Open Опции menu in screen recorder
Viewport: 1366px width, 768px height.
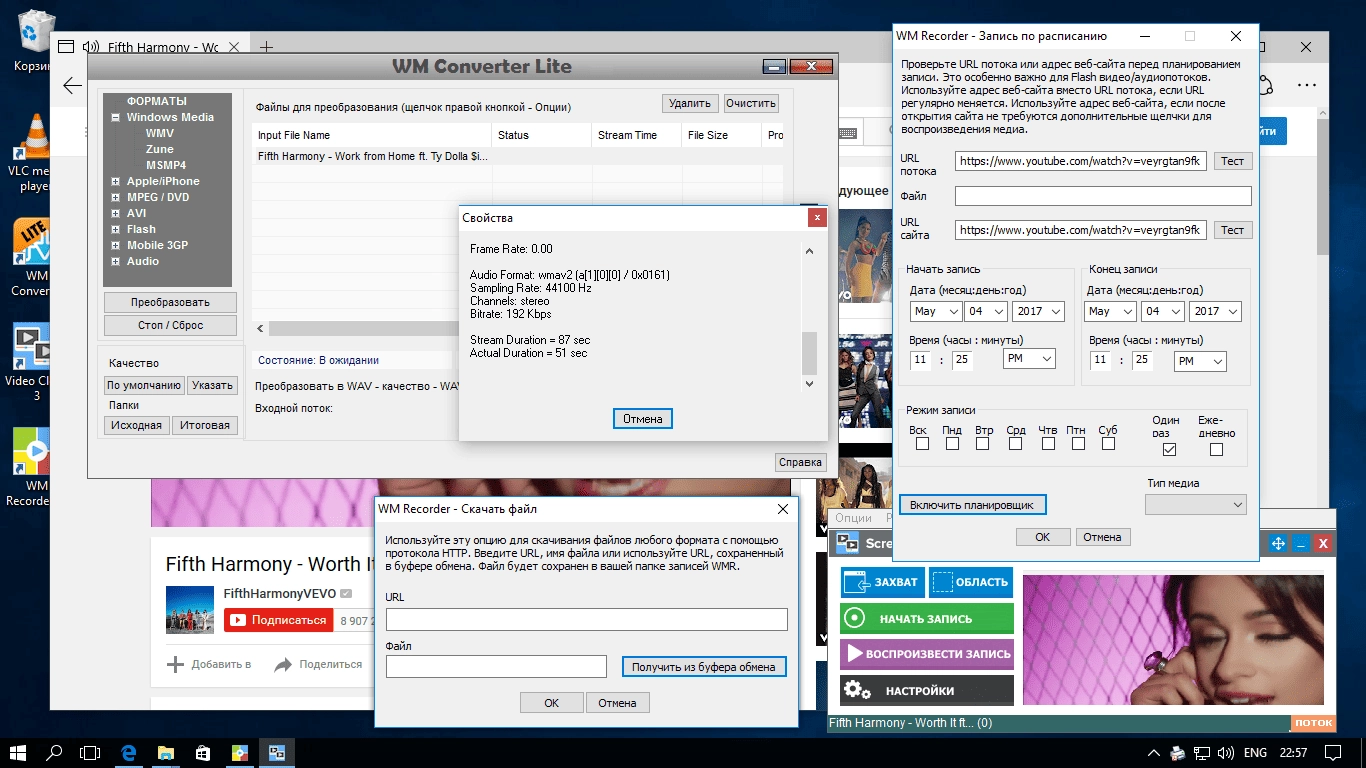pyautogui.click(x=853, y=518)
